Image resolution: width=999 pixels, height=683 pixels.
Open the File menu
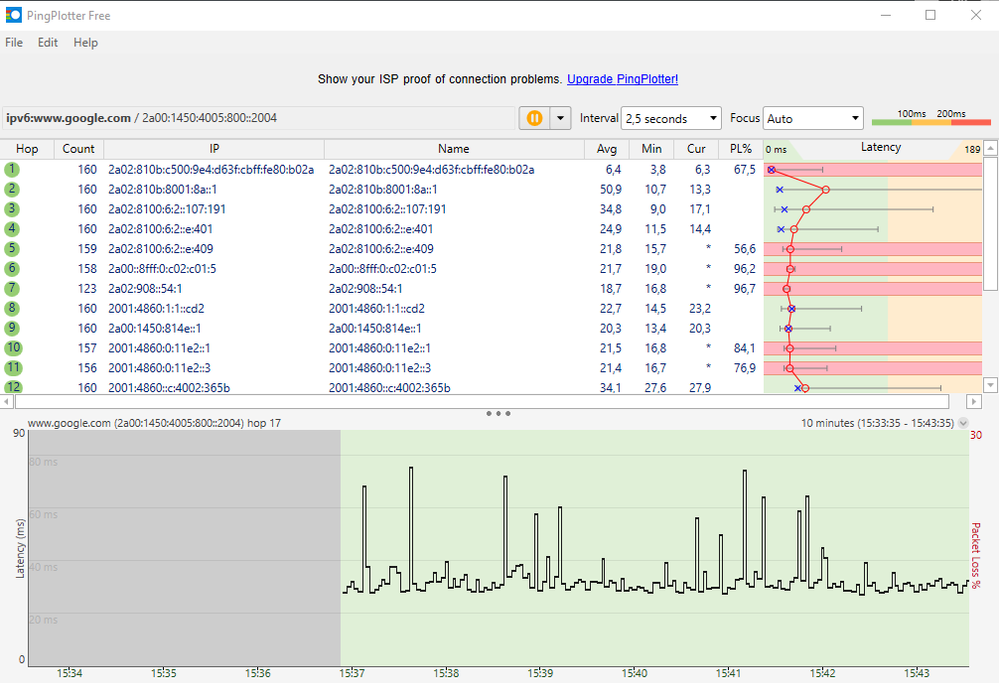click(x=13, y=42)
